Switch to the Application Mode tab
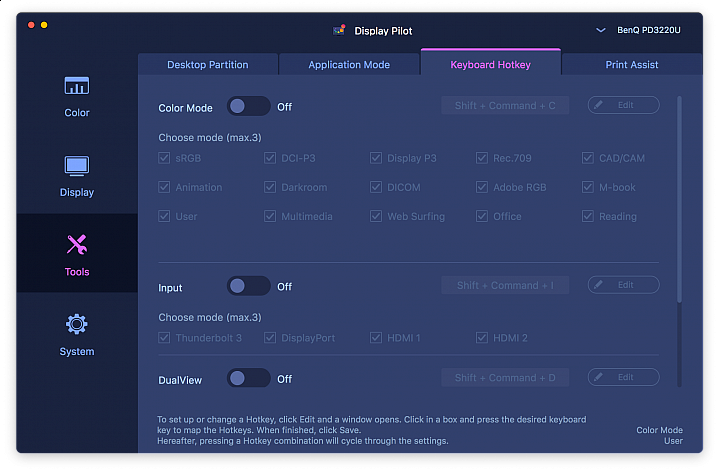 point(349,64)
